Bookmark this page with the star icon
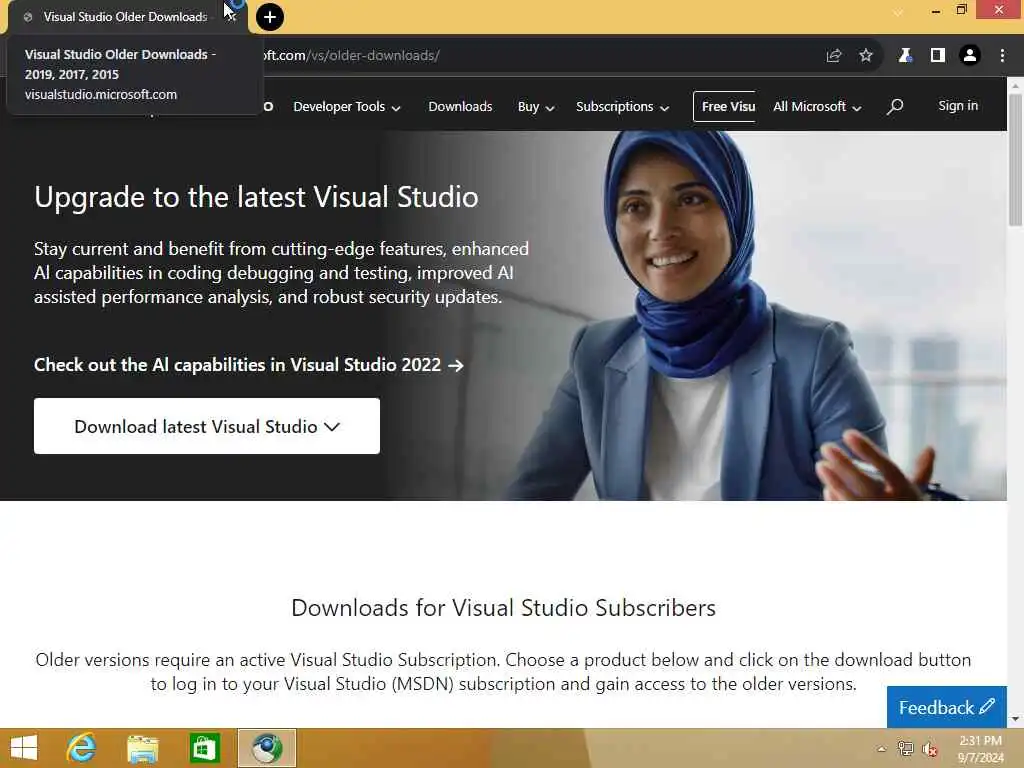This screenshot has height=768, width=1024. pyautogui.click(x=866, y=56)
